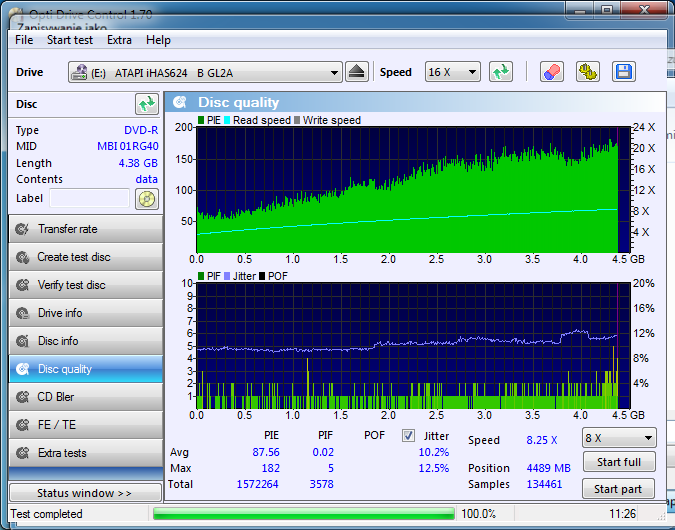Click the erase disc icon
Image resolution: width=675 pixels, height=530 pixels.
coord(552,72)
